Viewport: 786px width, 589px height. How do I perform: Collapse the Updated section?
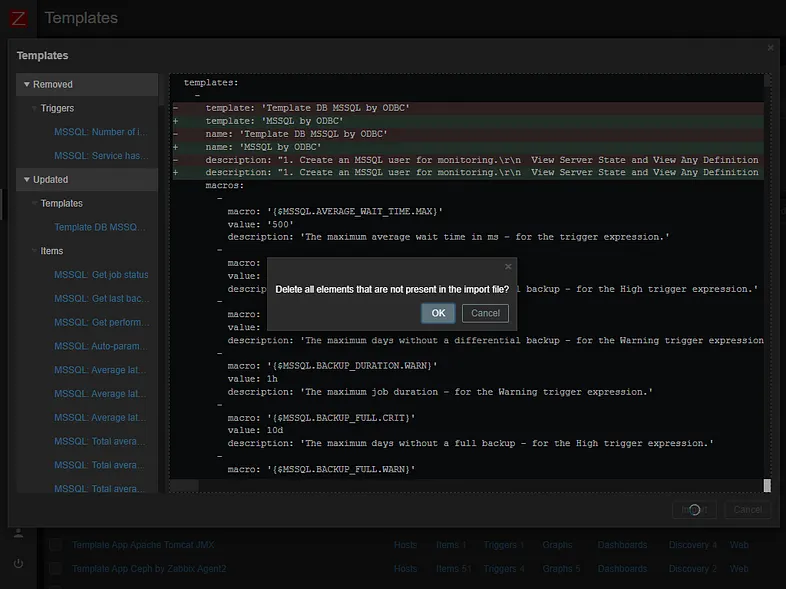[27, 179]
